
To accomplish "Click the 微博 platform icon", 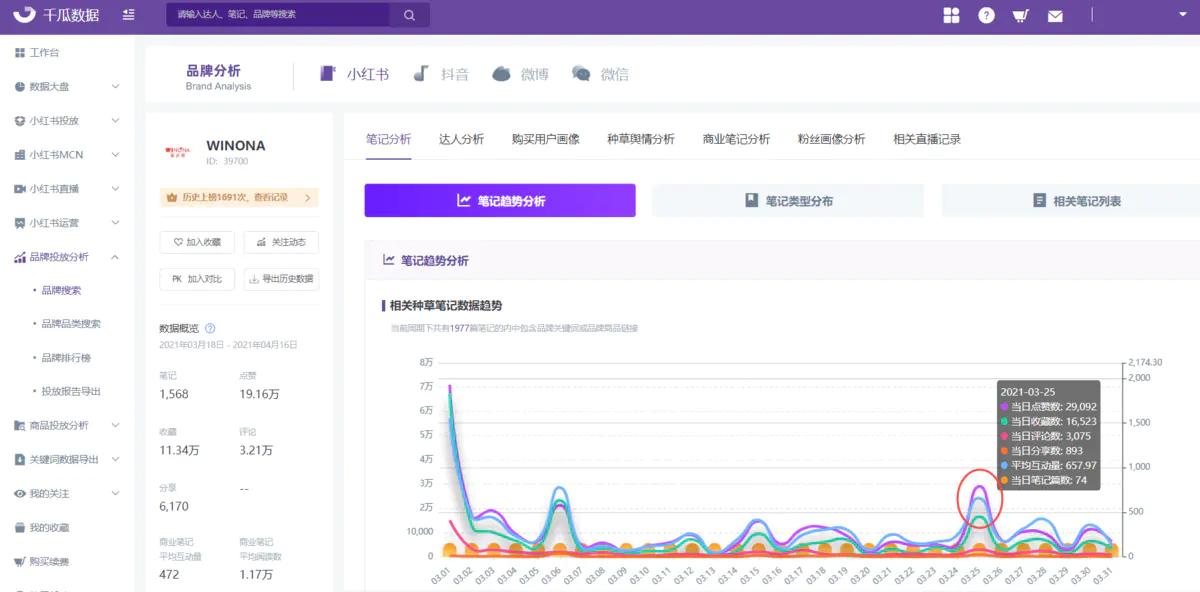I will click(x=502, y=74).
